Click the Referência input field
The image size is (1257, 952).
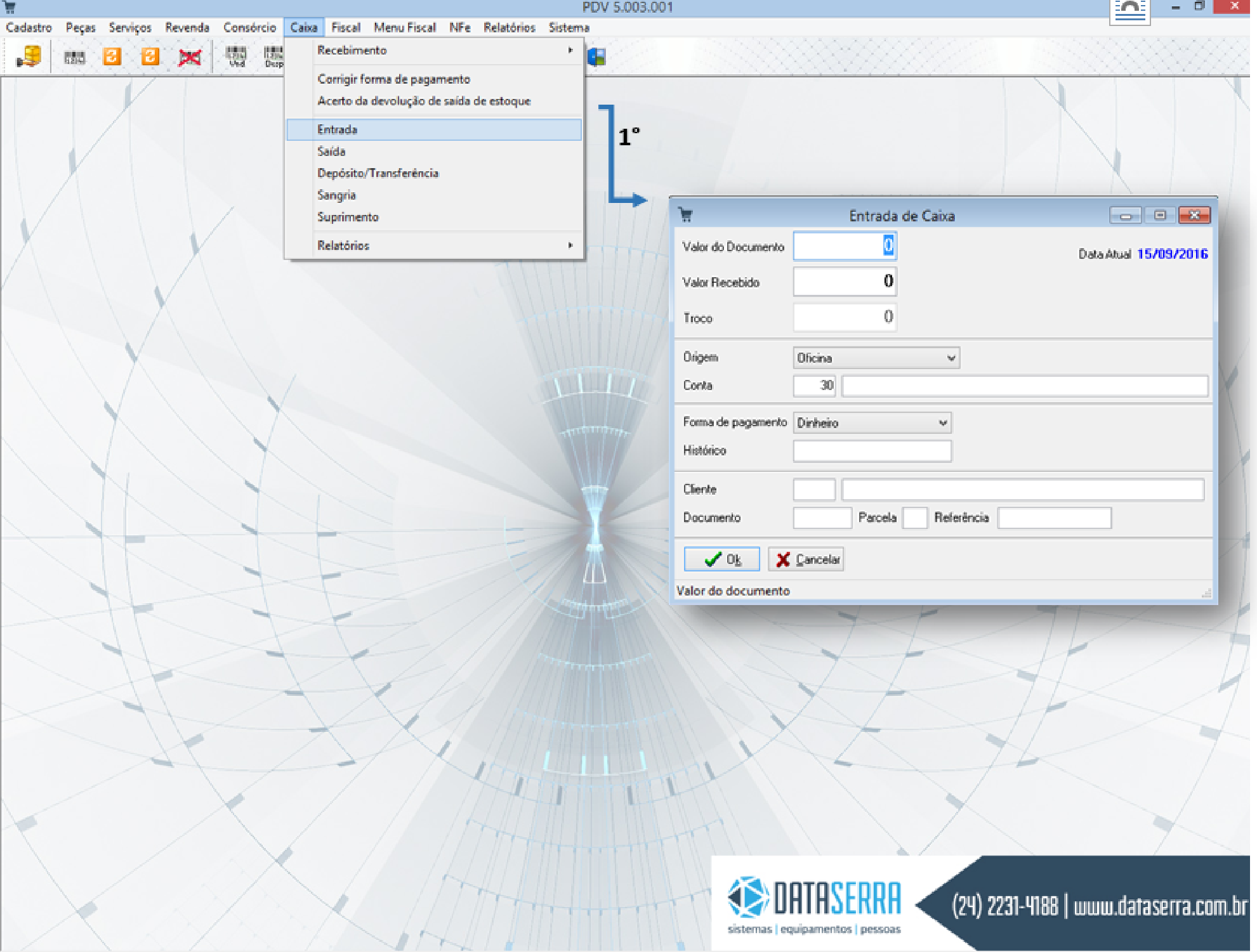click(x=1053, y=518)
